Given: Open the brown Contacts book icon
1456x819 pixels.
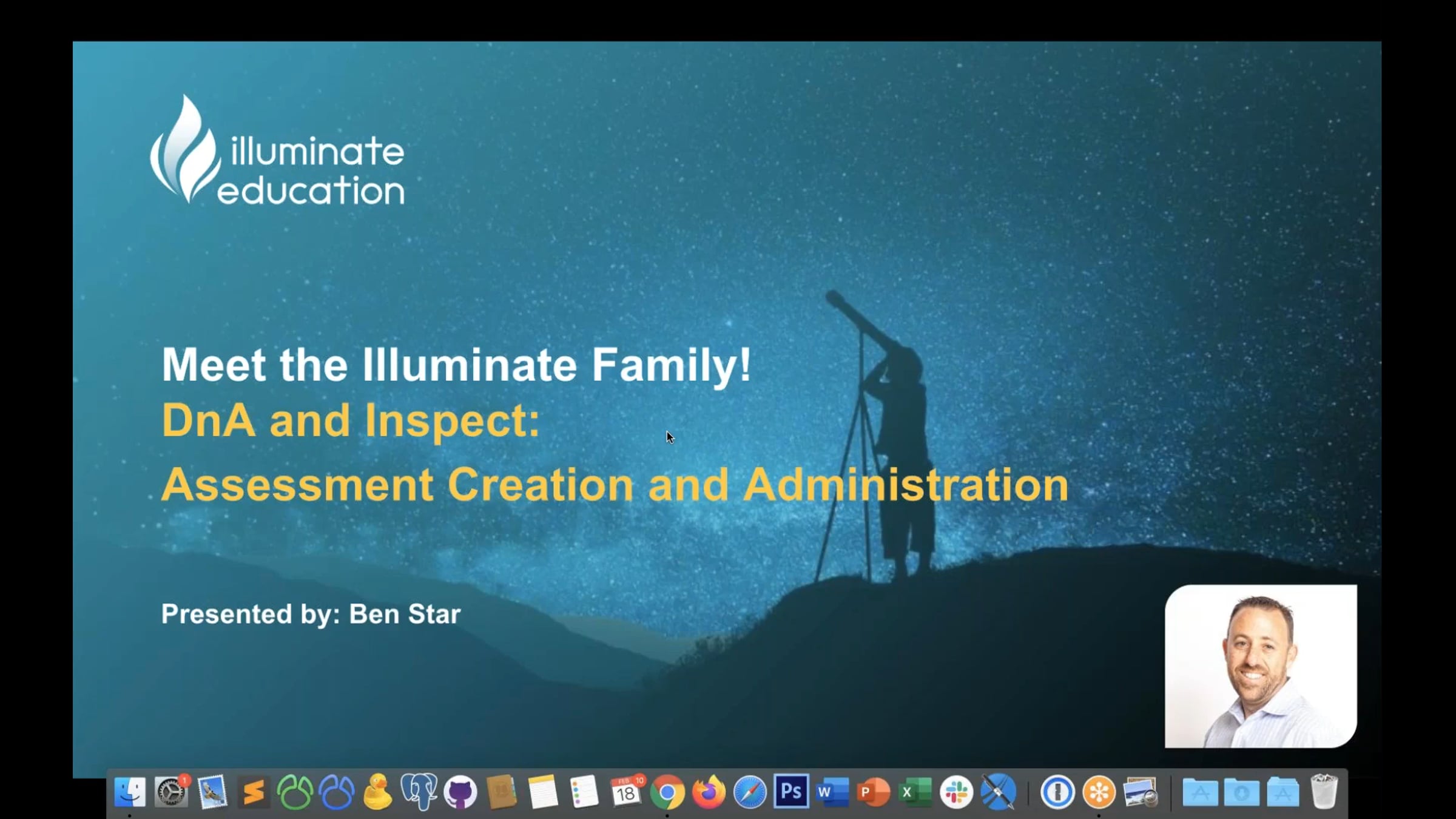Looking at the screenshot, I should click(502, 792).
